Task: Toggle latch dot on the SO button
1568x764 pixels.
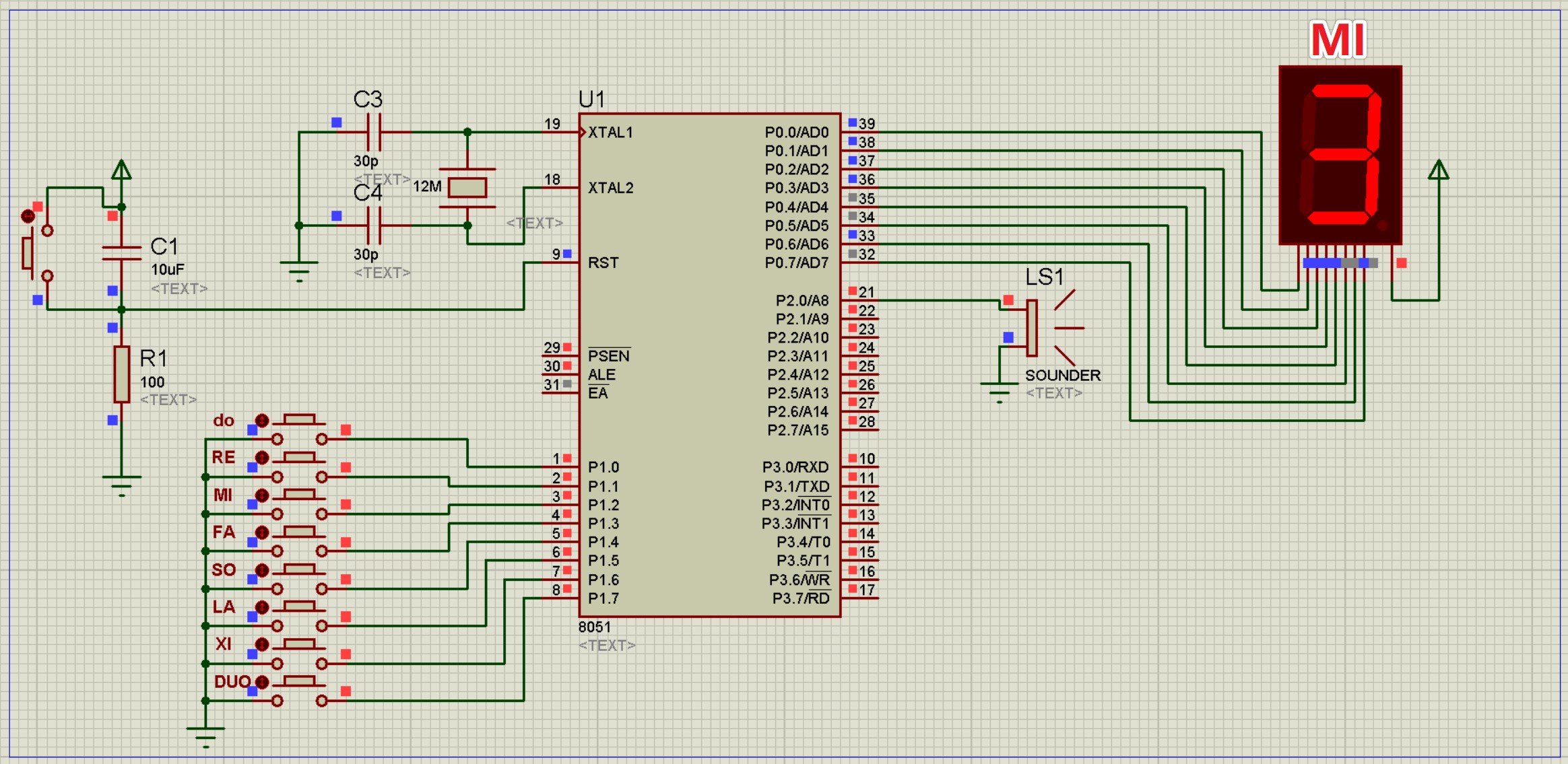Action: (262, 570)
